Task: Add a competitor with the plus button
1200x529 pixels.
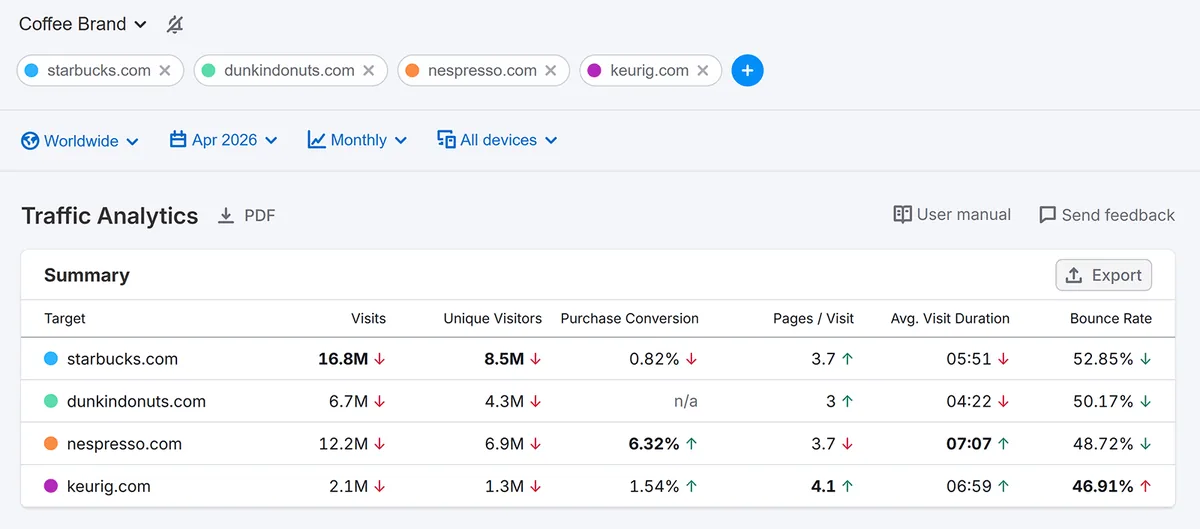Action: click(747, 71)
